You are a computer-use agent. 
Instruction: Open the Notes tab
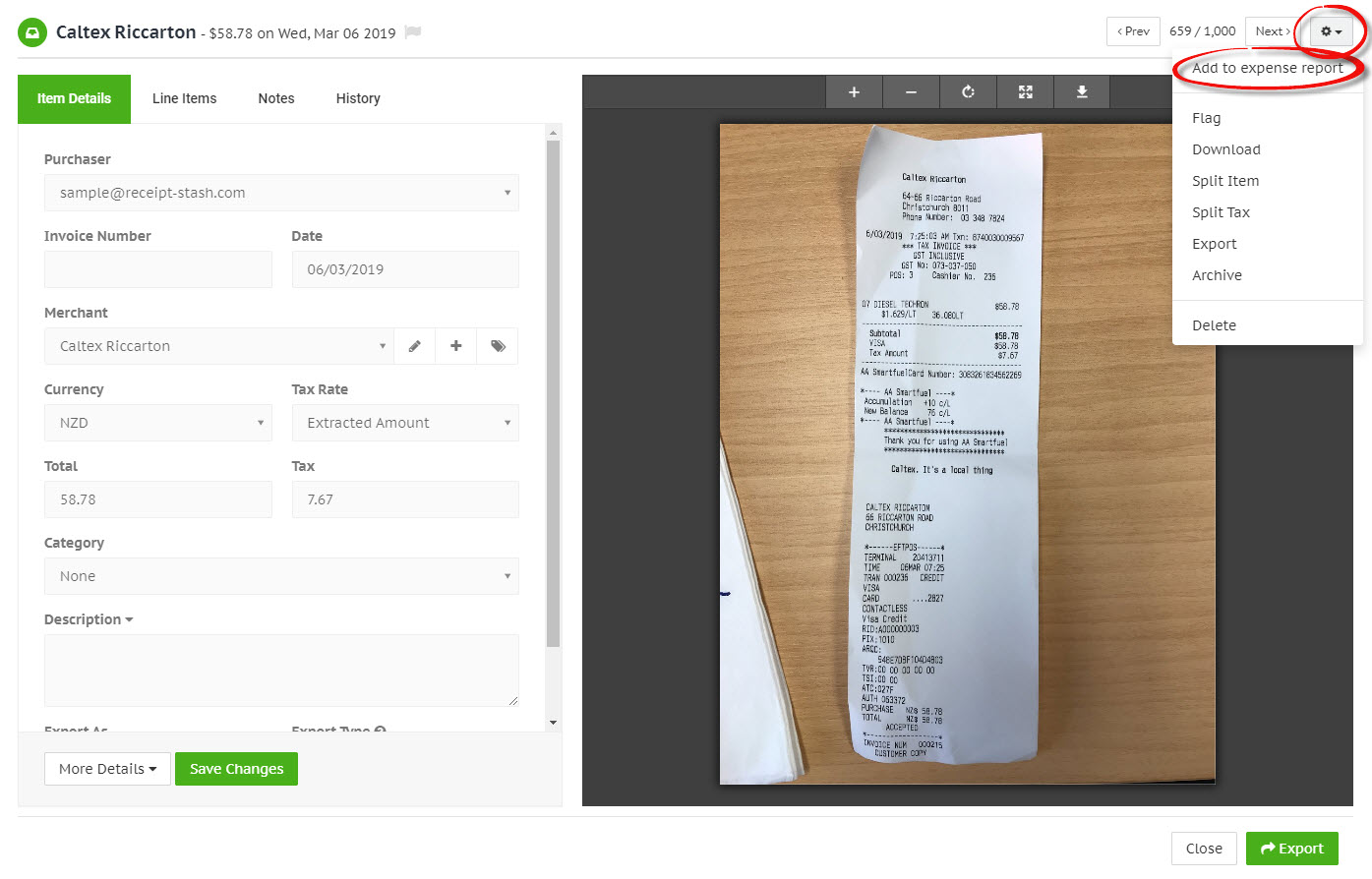click(x=275, y=98)
